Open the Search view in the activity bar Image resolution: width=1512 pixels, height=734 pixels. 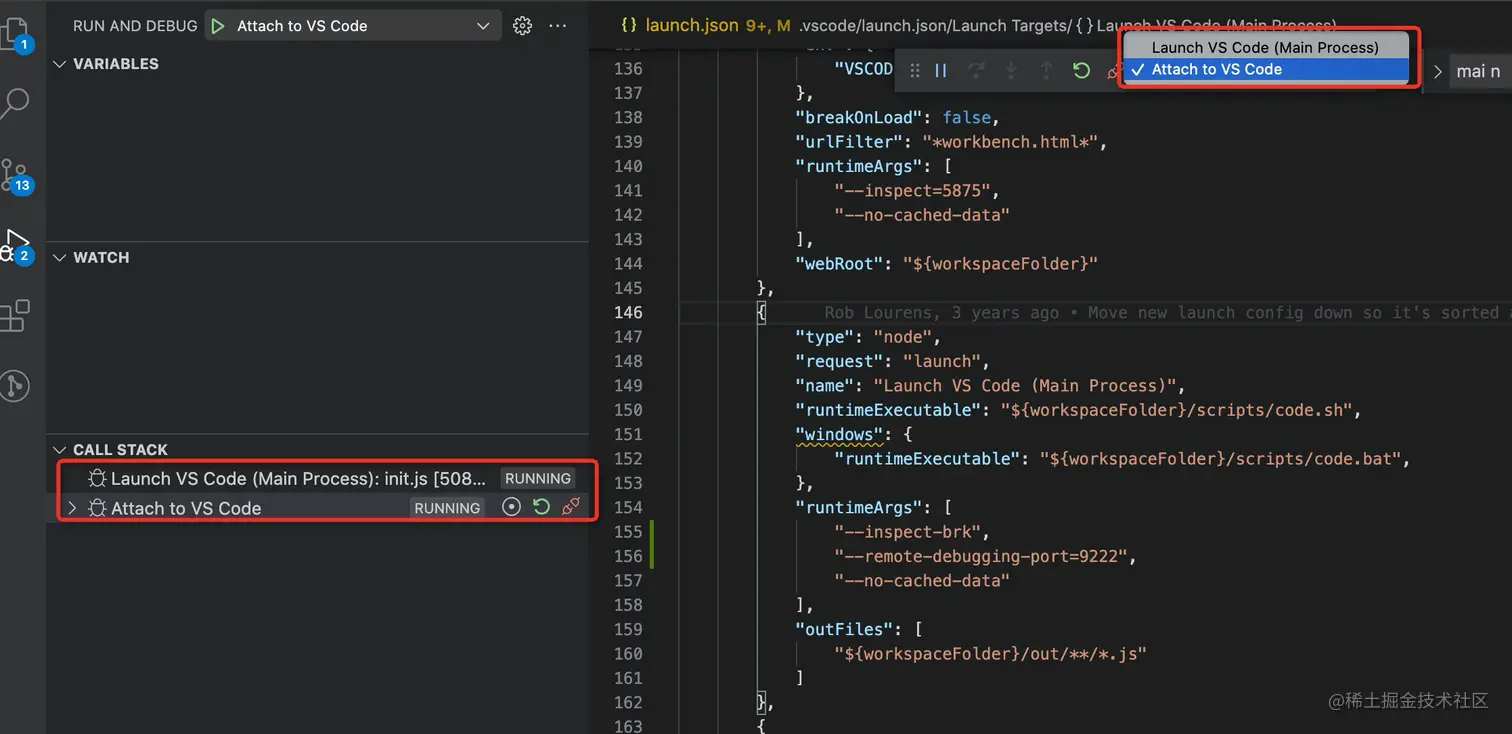point(14,102)
